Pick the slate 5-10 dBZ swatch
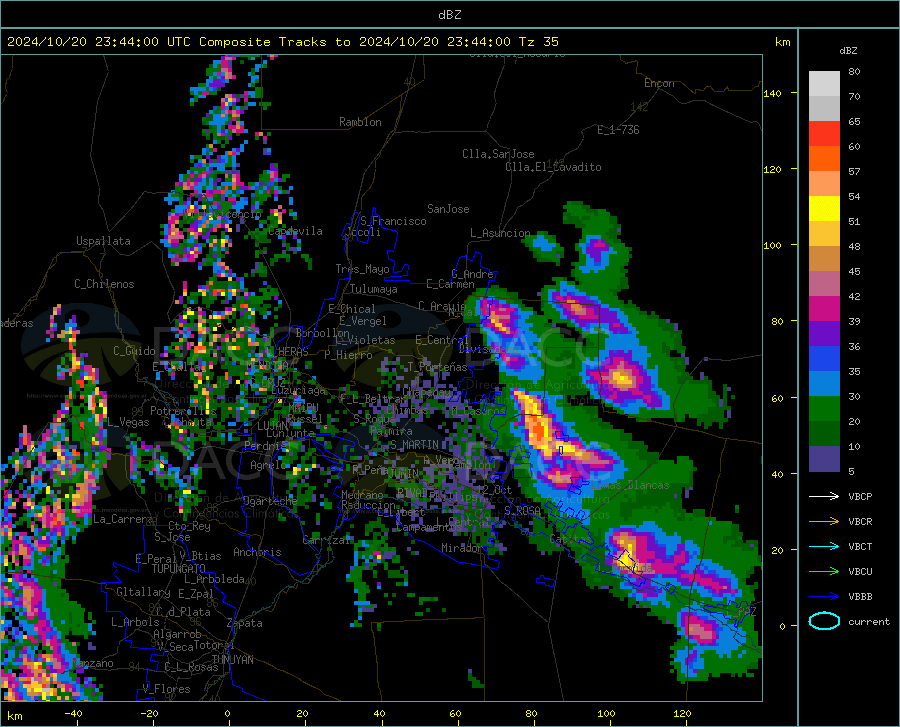This screenshot has width=900, height=727. 824,459
